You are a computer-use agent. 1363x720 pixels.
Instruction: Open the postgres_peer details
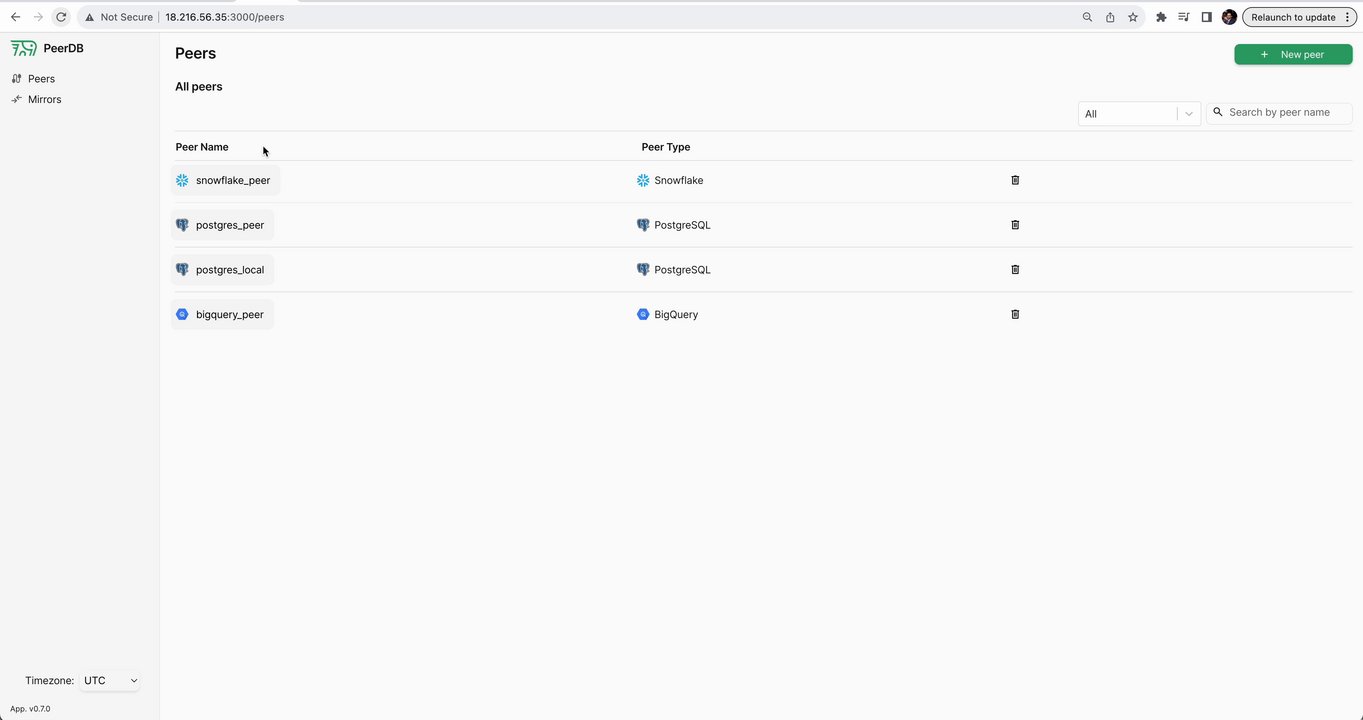pyautogui.click(x=222, y=225)
